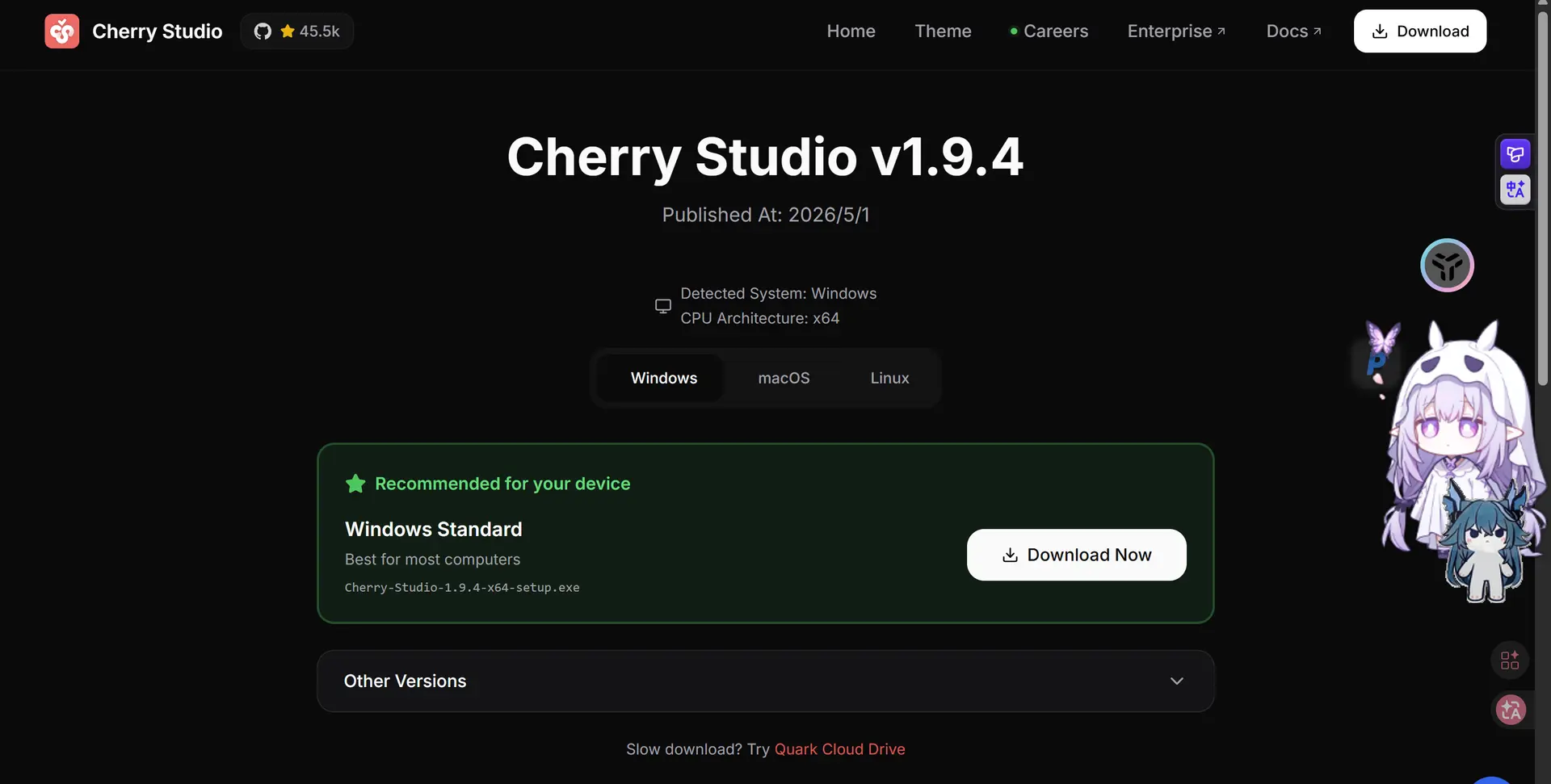Click the circular gradient-ring floating icon
Image resolution: width=1551 pixels, height=784 pixels.
1448,265
